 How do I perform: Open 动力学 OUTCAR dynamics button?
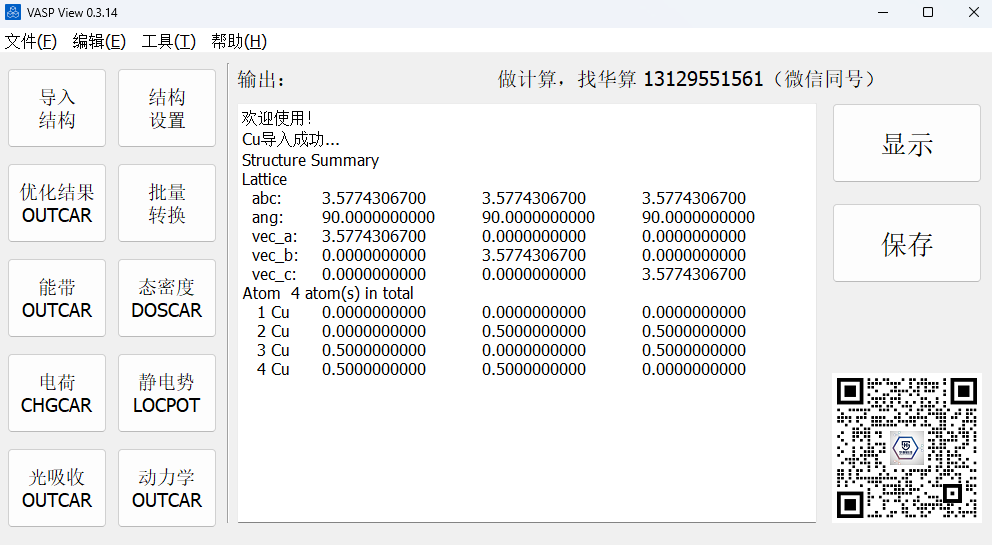(x=167, y=489)
